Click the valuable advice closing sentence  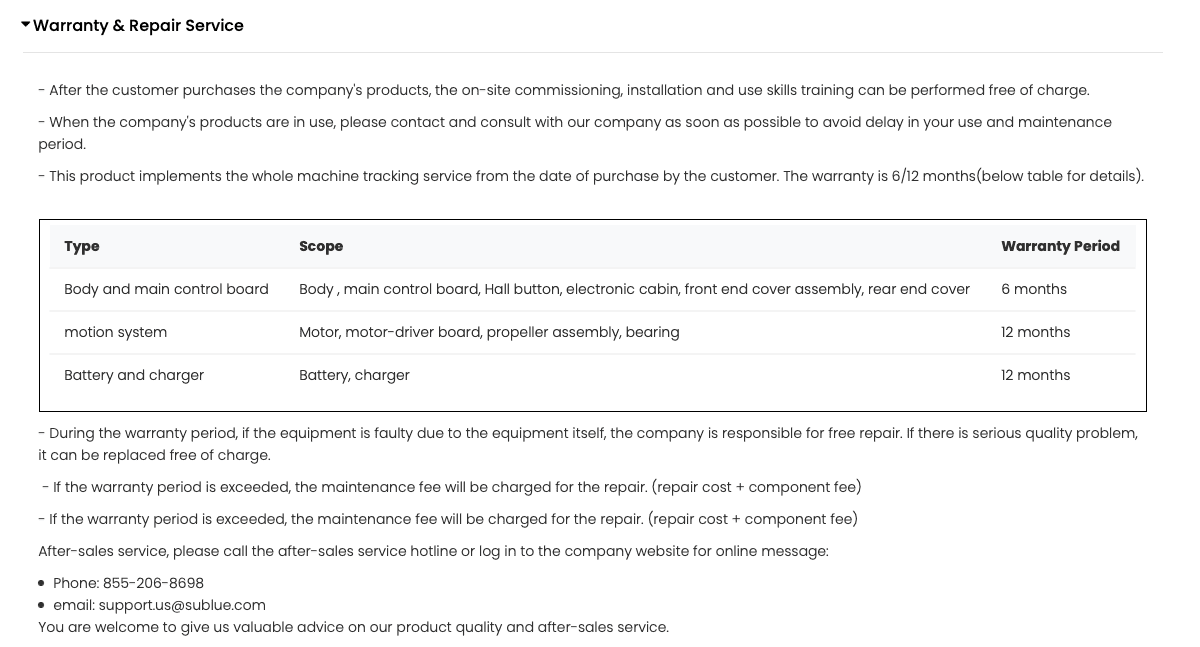[x=353, y=627]
